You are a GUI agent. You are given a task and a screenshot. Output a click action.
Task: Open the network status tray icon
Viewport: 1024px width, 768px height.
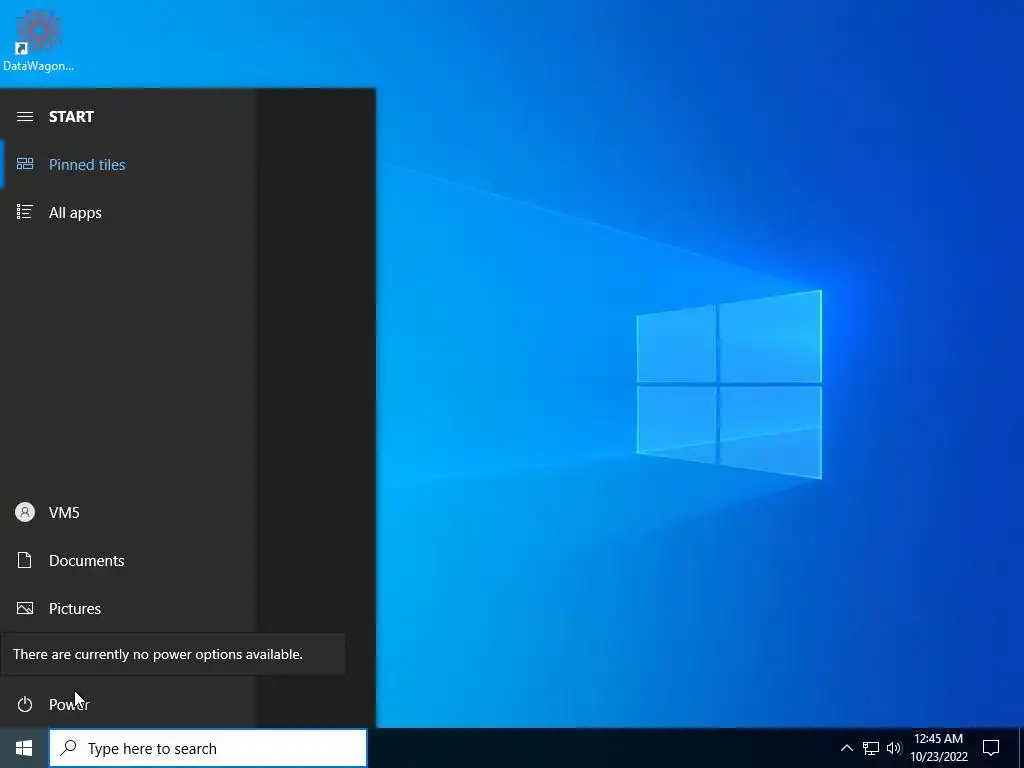click(871, 748)
